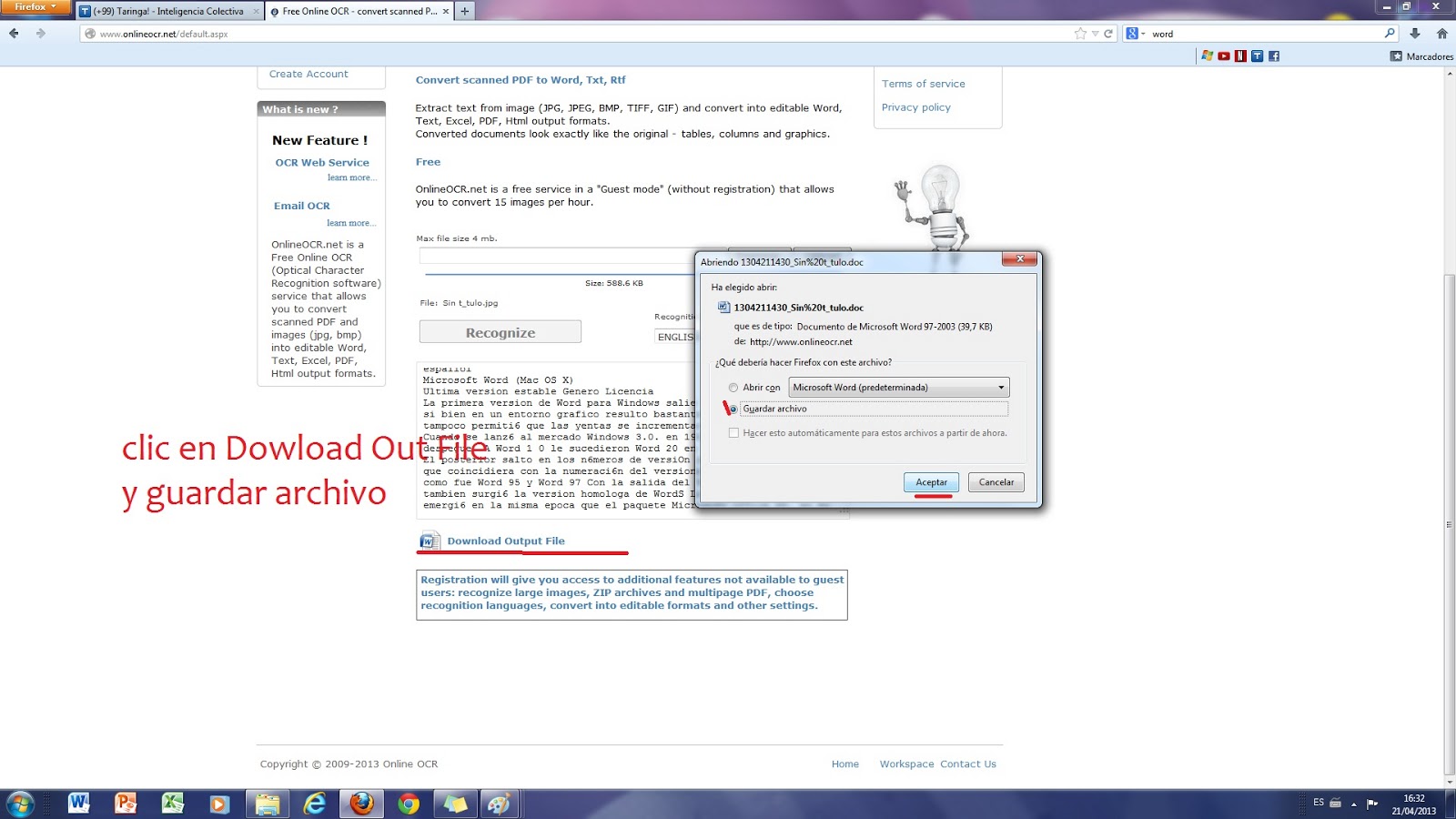Open the search engine selector dropdown
1456x819 pixels.
(x=1136, y=34)
